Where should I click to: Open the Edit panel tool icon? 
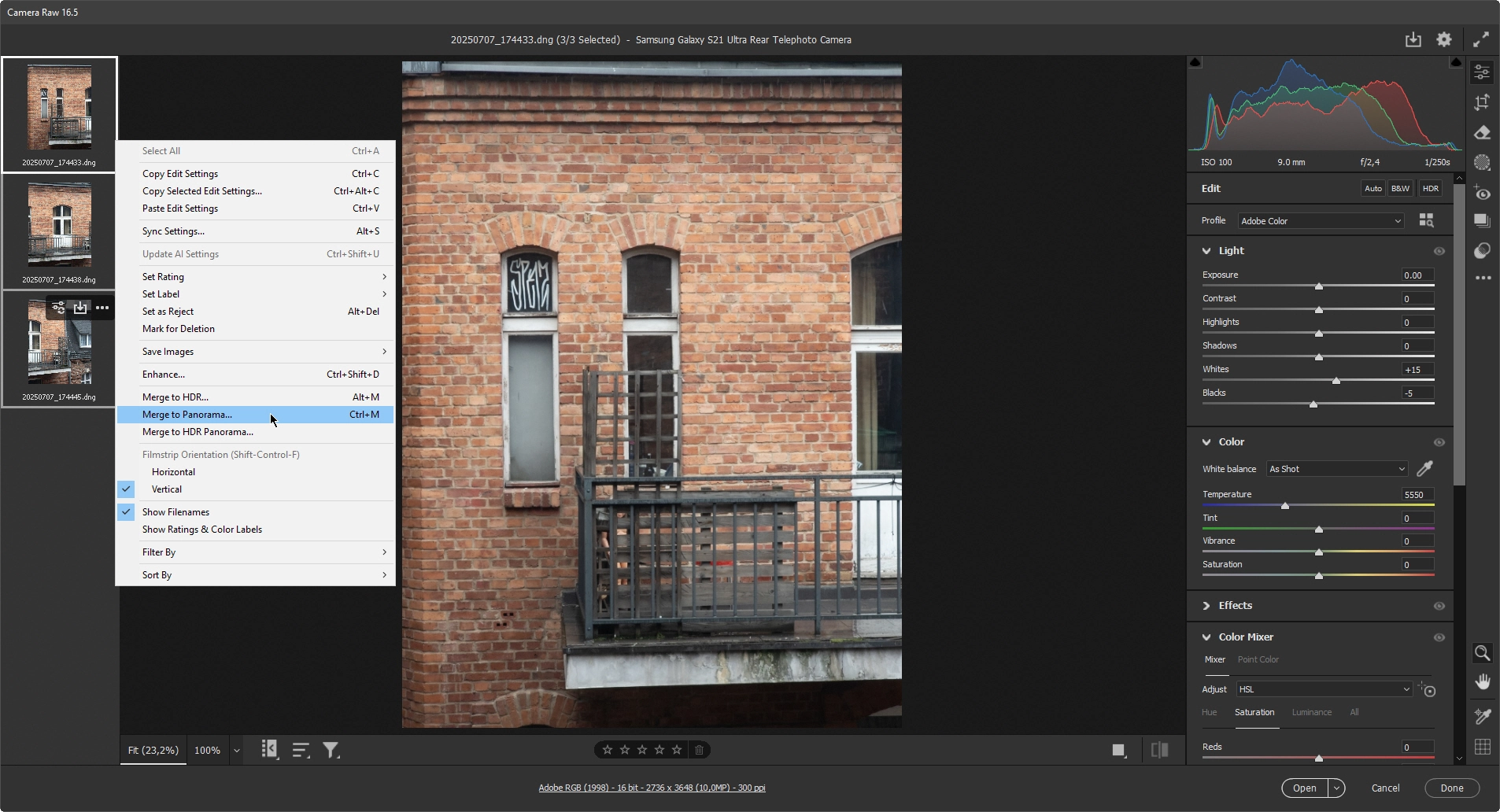pos(1482,72)
